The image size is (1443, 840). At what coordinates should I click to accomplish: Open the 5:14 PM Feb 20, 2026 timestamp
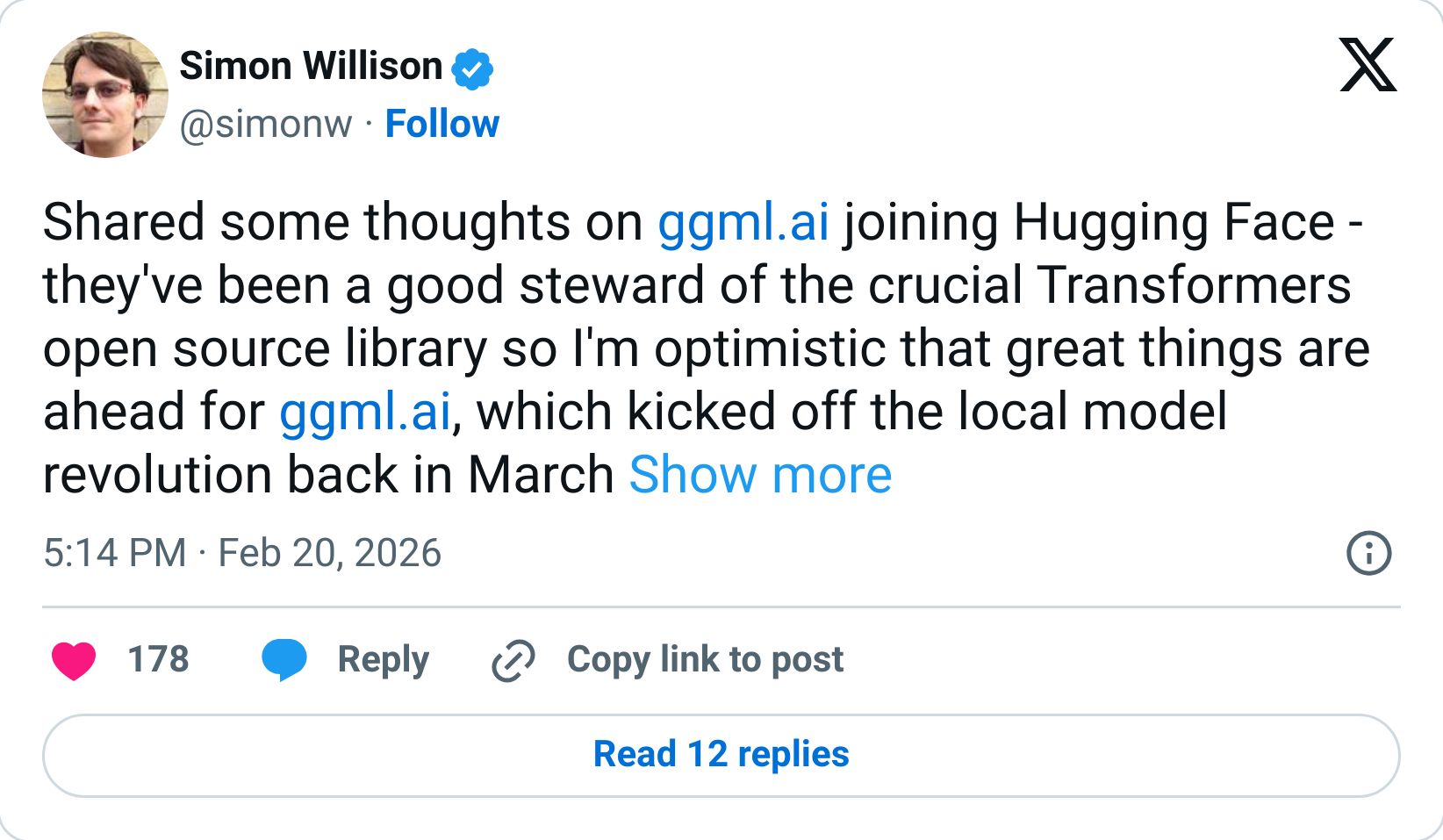click(x=242, y=553)
